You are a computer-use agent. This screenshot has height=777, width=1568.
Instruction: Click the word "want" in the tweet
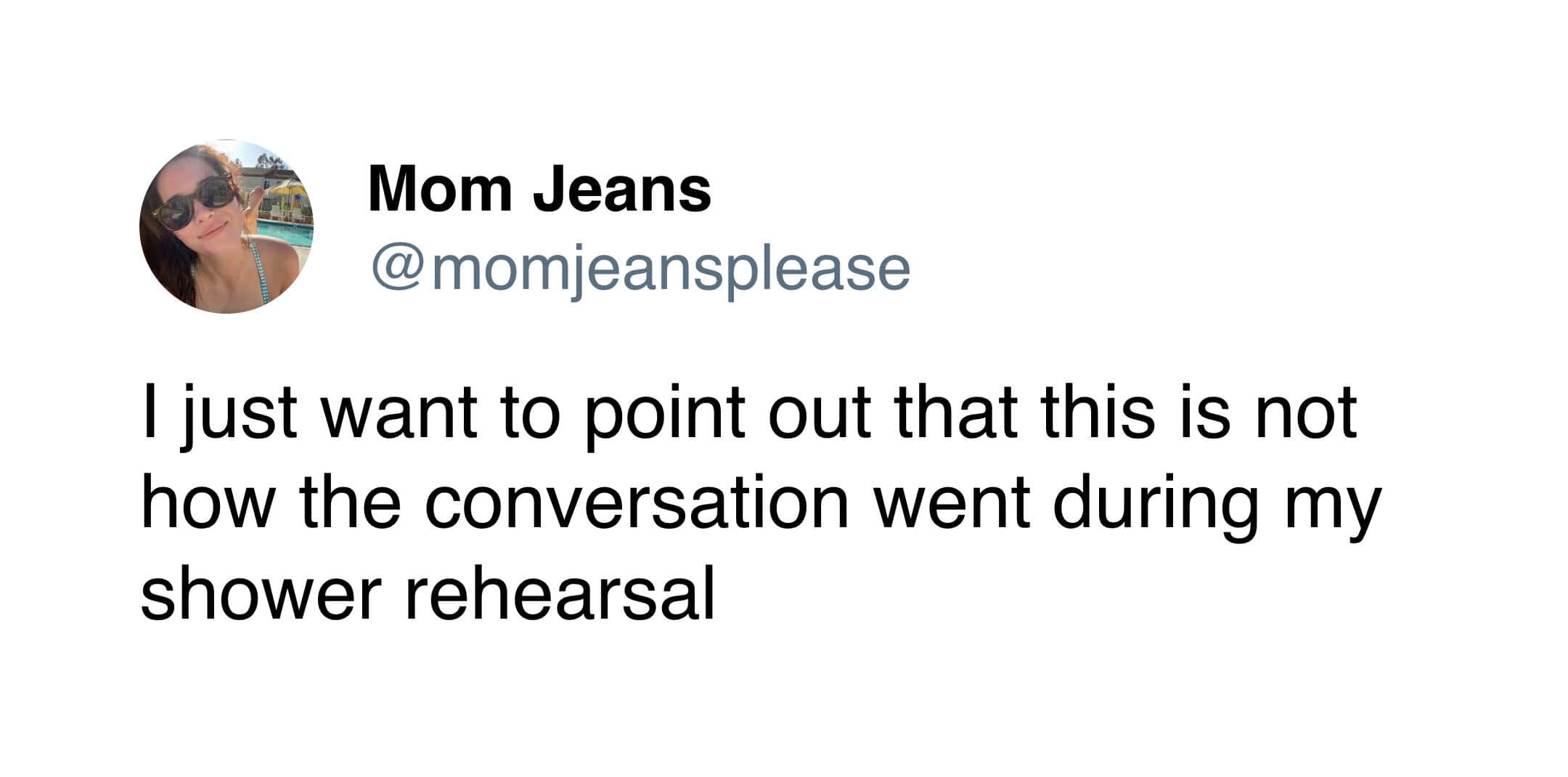400,415
